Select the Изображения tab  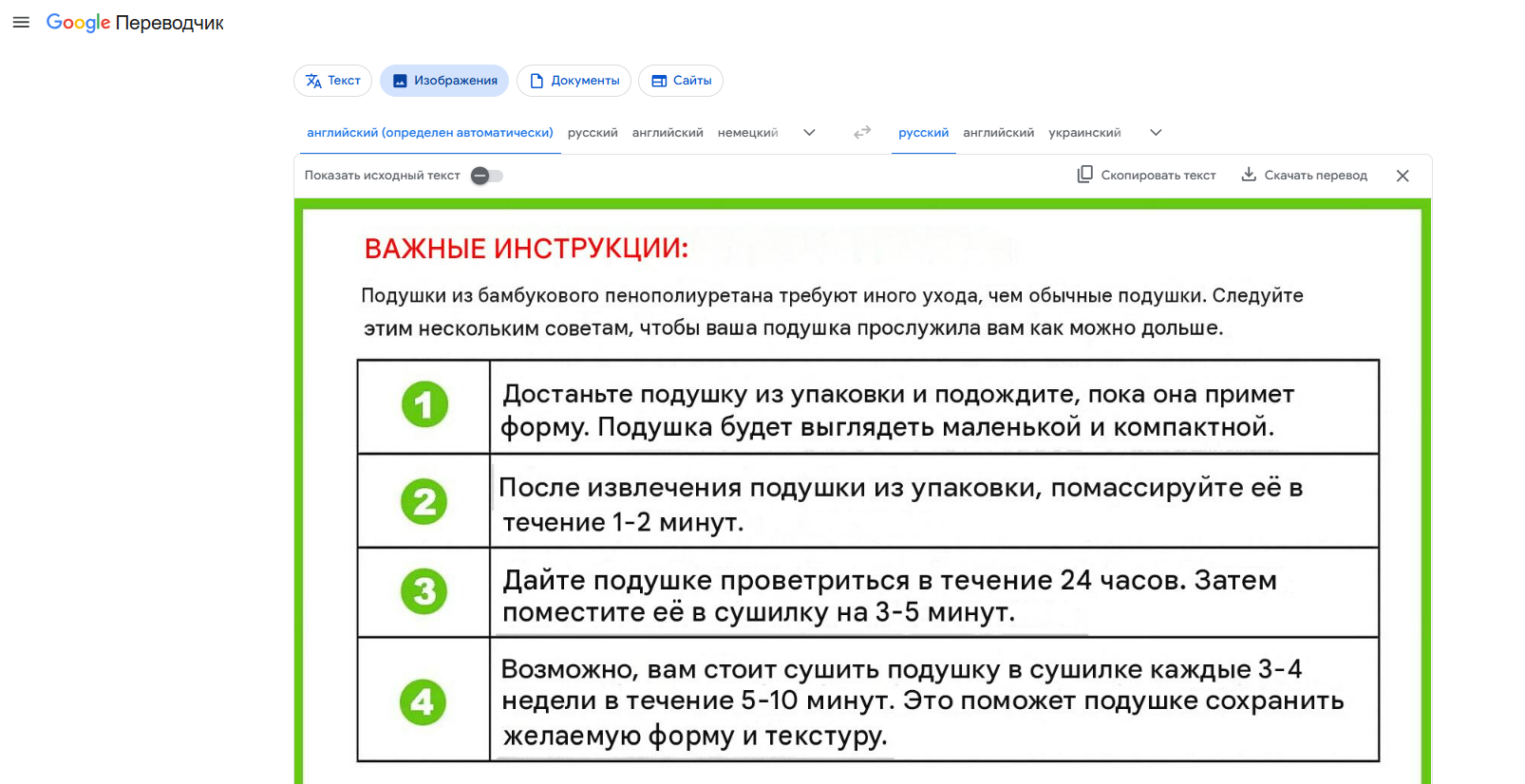click(x=444, y=81)
